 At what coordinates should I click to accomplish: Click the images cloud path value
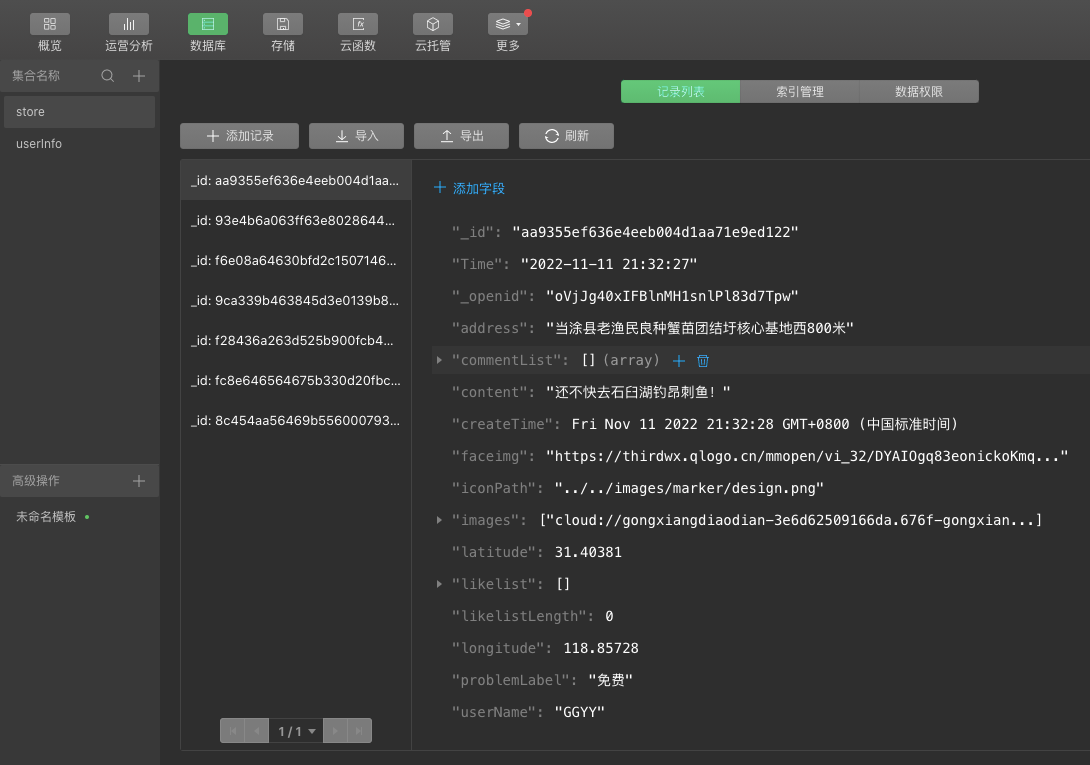coord(790,520)
